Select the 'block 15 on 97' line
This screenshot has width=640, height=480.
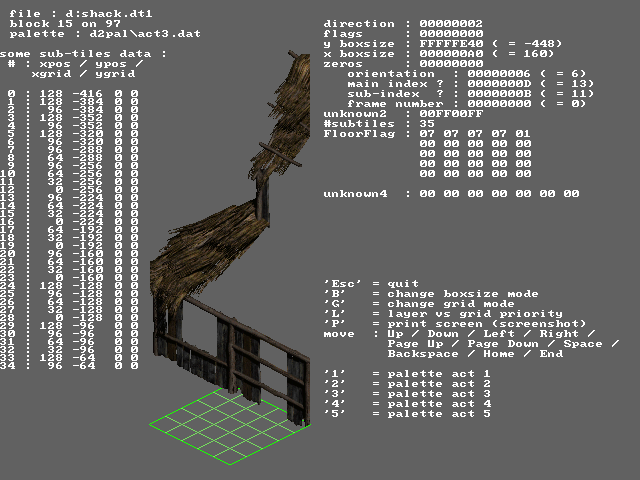click(65, 24)
